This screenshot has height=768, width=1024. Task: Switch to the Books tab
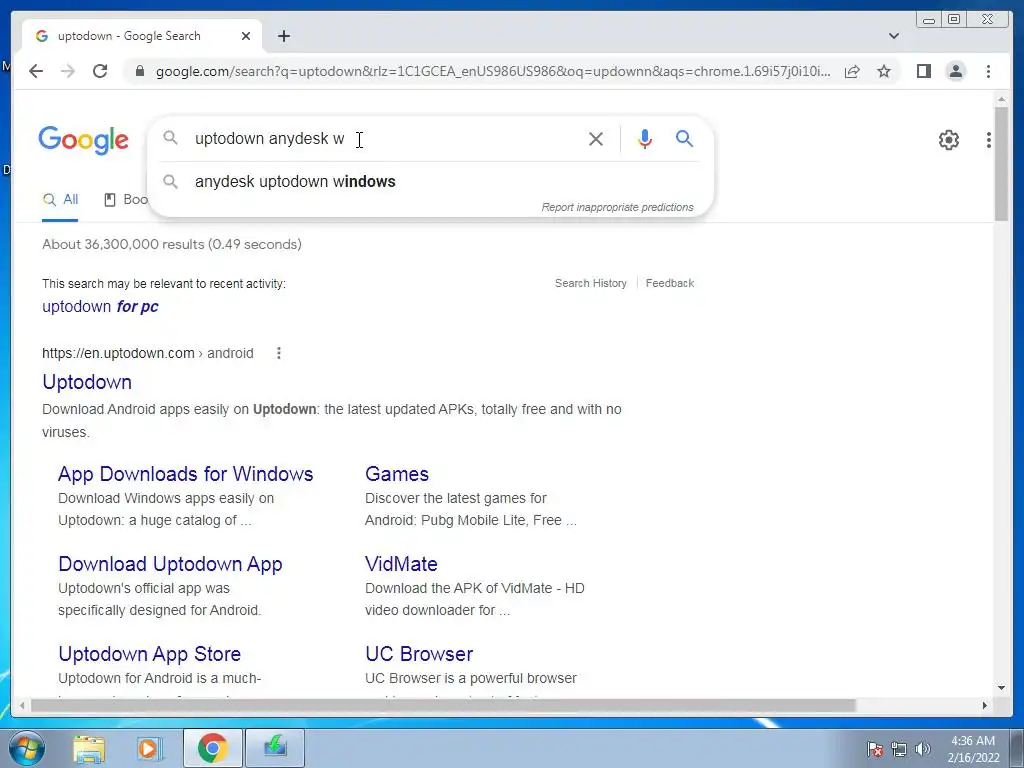(127, 199)
